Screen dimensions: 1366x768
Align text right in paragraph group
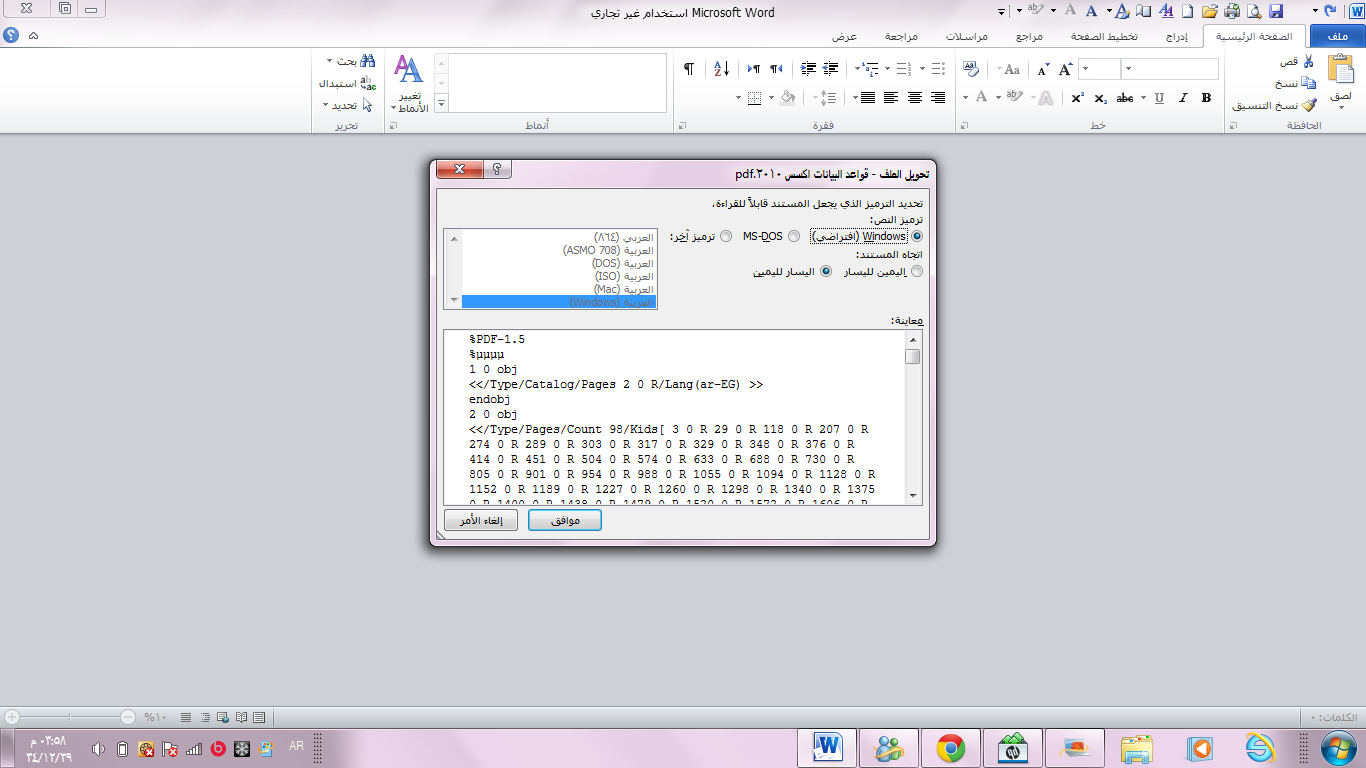[x=938, y=98]
